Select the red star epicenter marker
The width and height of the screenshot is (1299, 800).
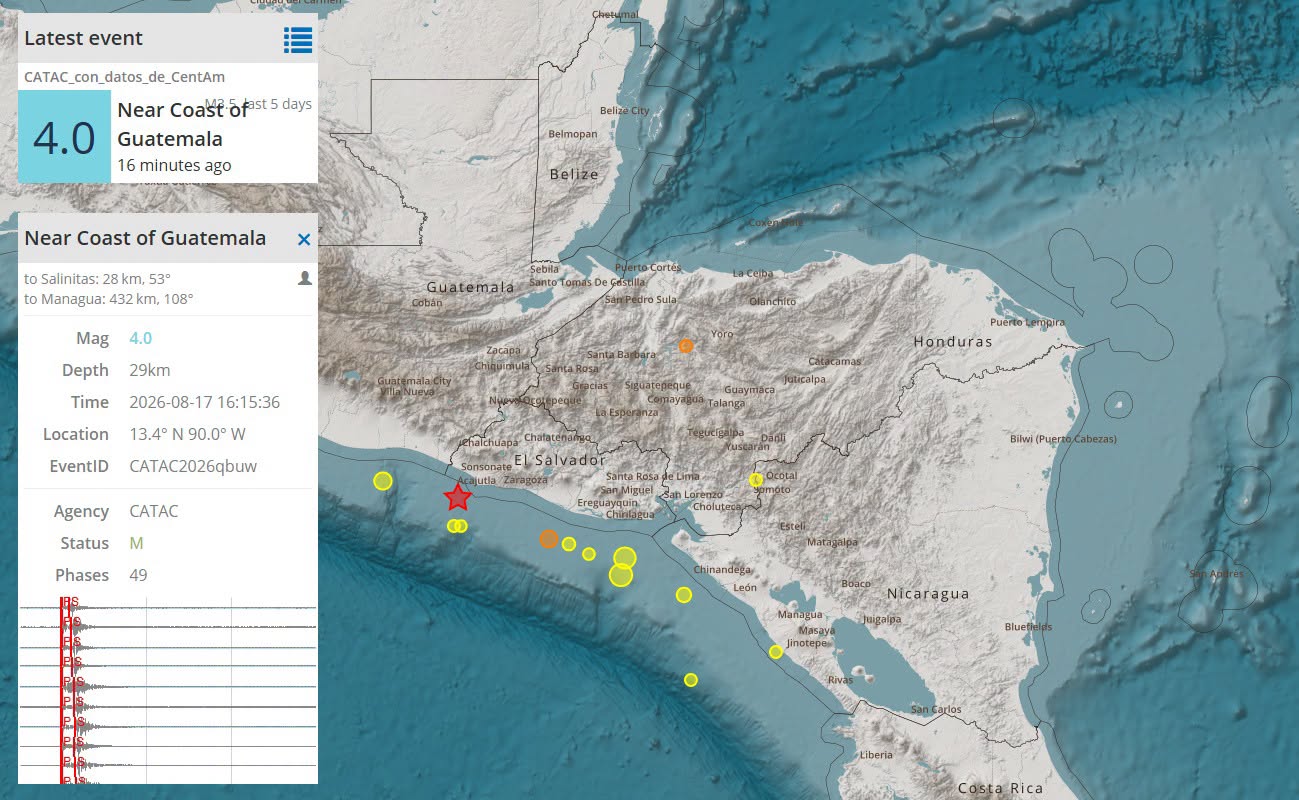(x=458, y=496)
